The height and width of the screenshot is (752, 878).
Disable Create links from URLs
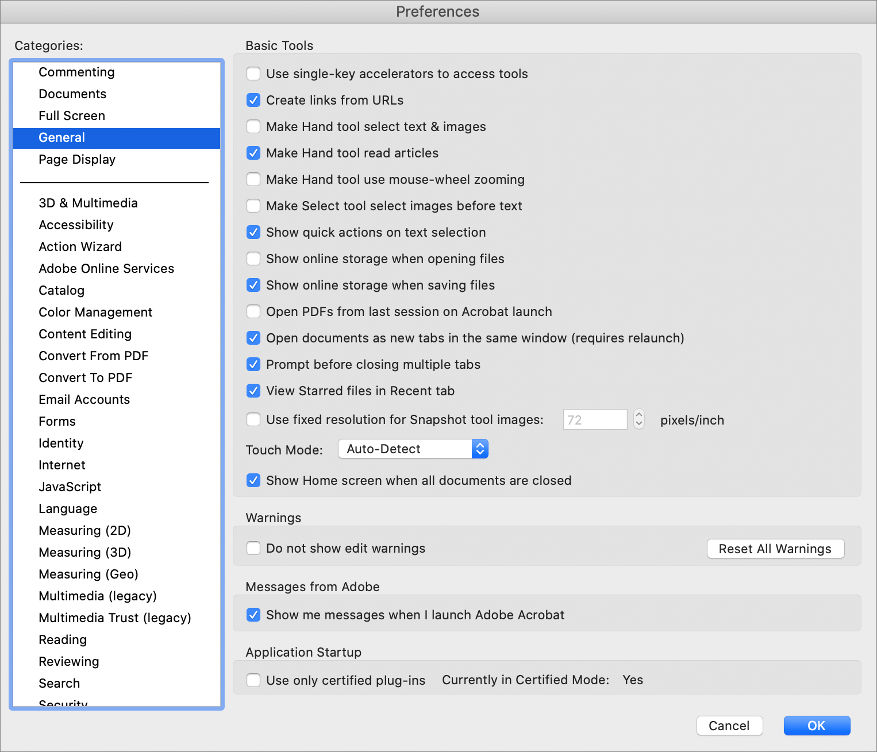(x=253, y=100)
